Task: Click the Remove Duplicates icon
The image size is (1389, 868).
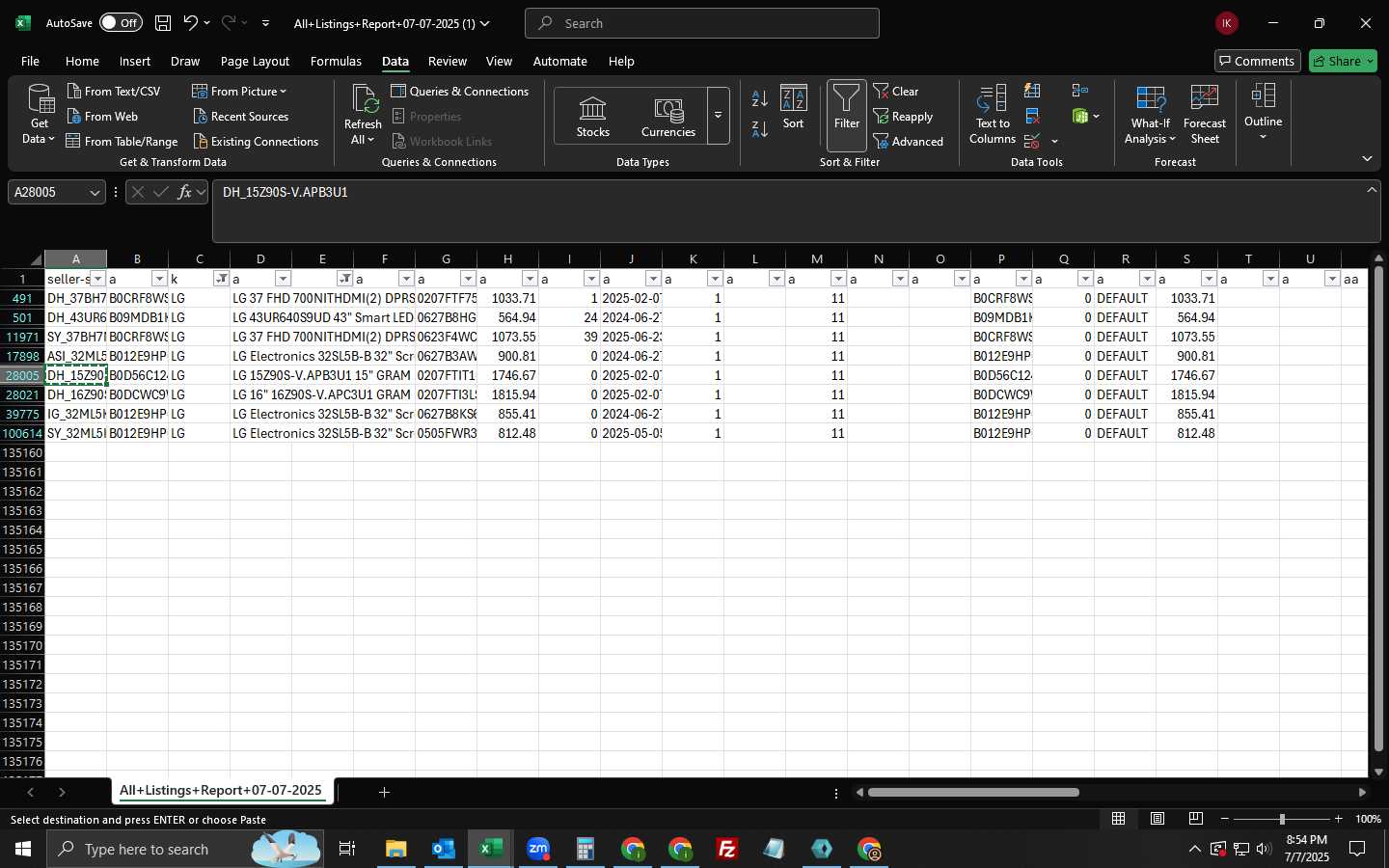Action: pyautogui.click(x=1032, y=116)
